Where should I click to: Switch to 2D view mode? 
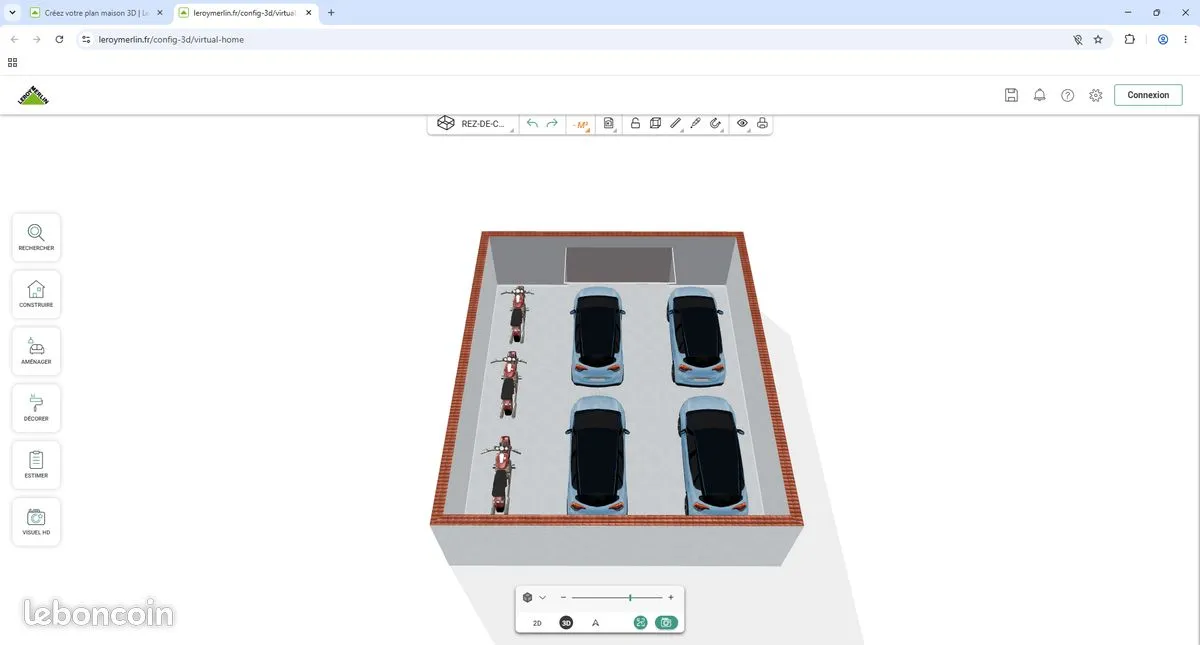click(537, 623)
